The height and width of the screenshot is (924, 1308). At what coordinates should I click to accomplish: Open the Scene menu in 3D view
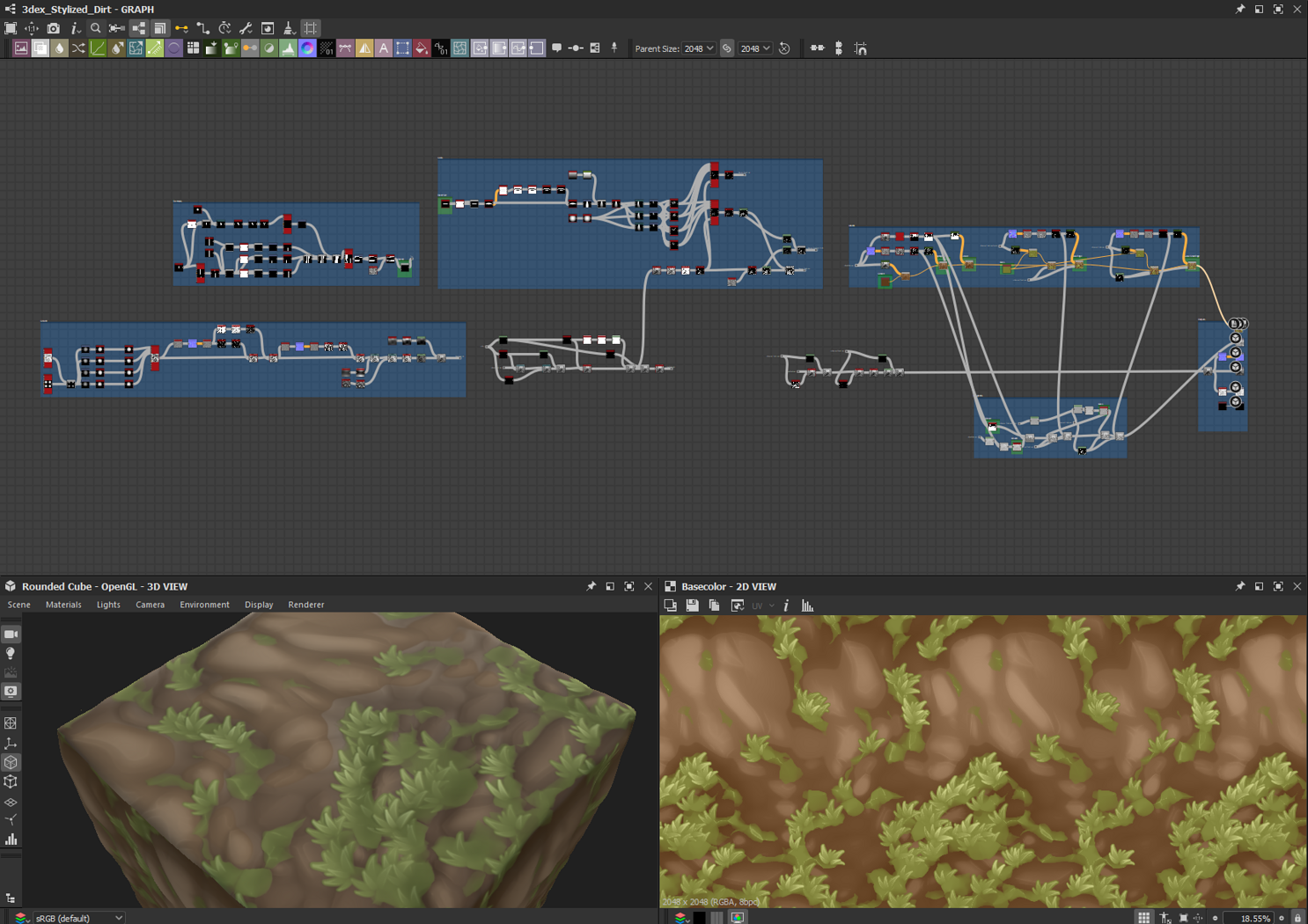pyautogui.click(x=18, y=605)
